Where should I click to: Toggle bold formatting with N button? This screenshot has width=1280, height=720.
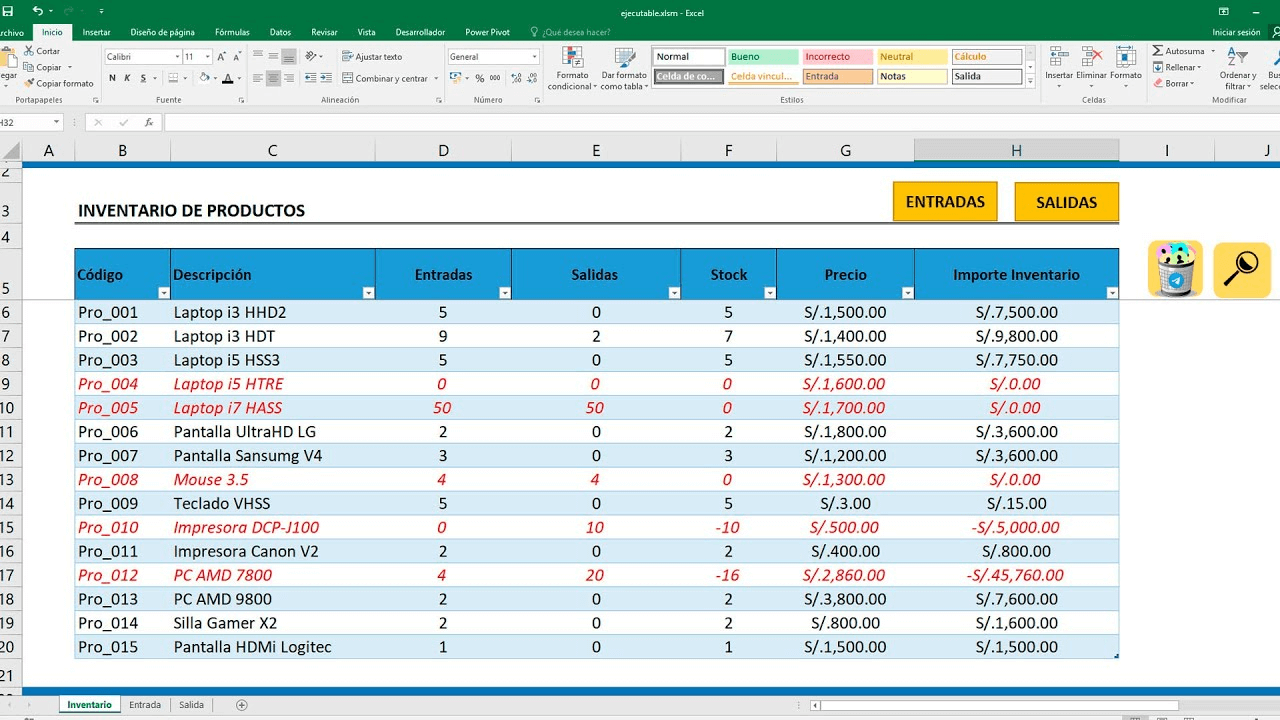pos(112,78)
